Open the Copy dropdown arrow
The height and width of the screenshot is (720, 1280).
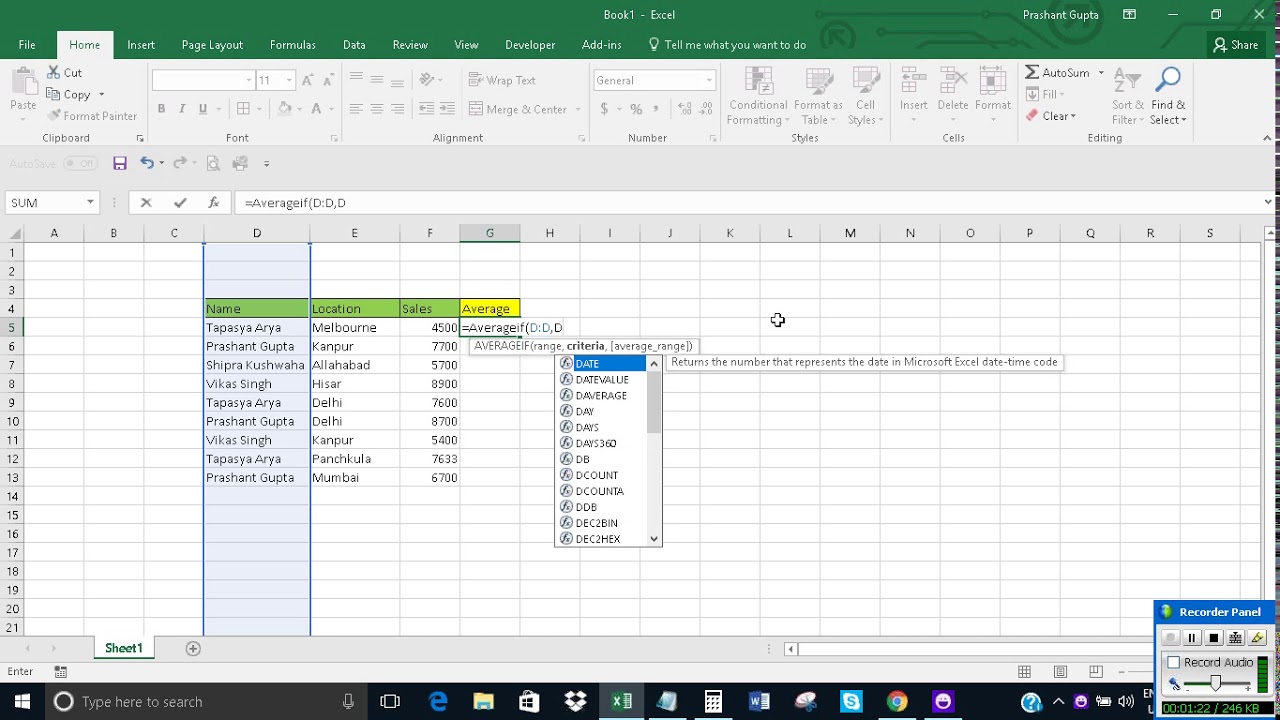(101, 95)
